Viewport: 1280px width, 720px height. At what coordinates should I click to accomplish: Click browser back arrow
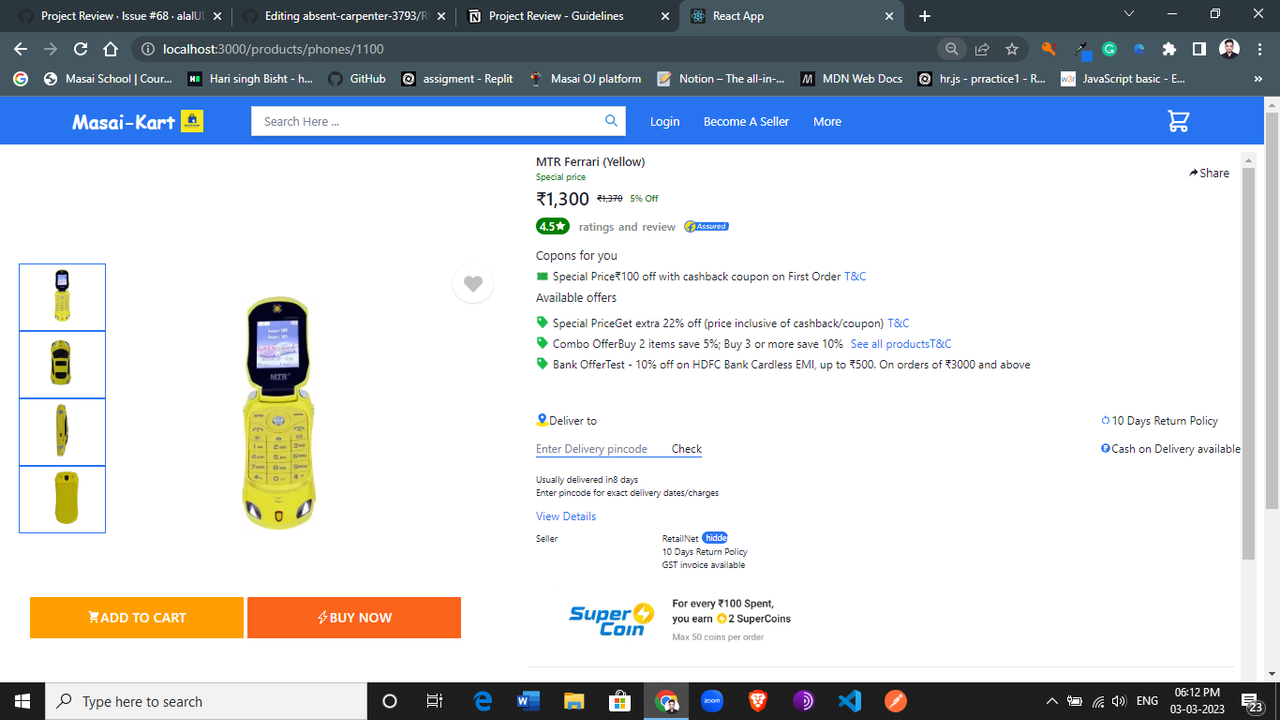click(21, 49)
